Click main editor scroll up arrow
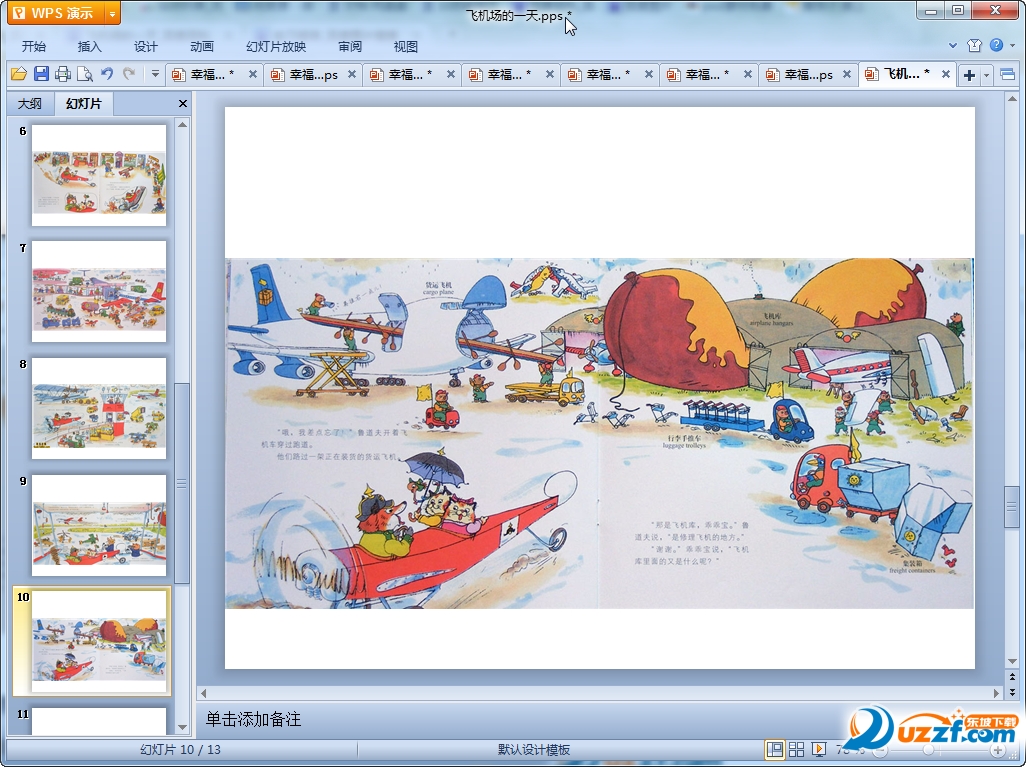The image size is (1026, 767). pyautogui.click(x=1012, y=99)
